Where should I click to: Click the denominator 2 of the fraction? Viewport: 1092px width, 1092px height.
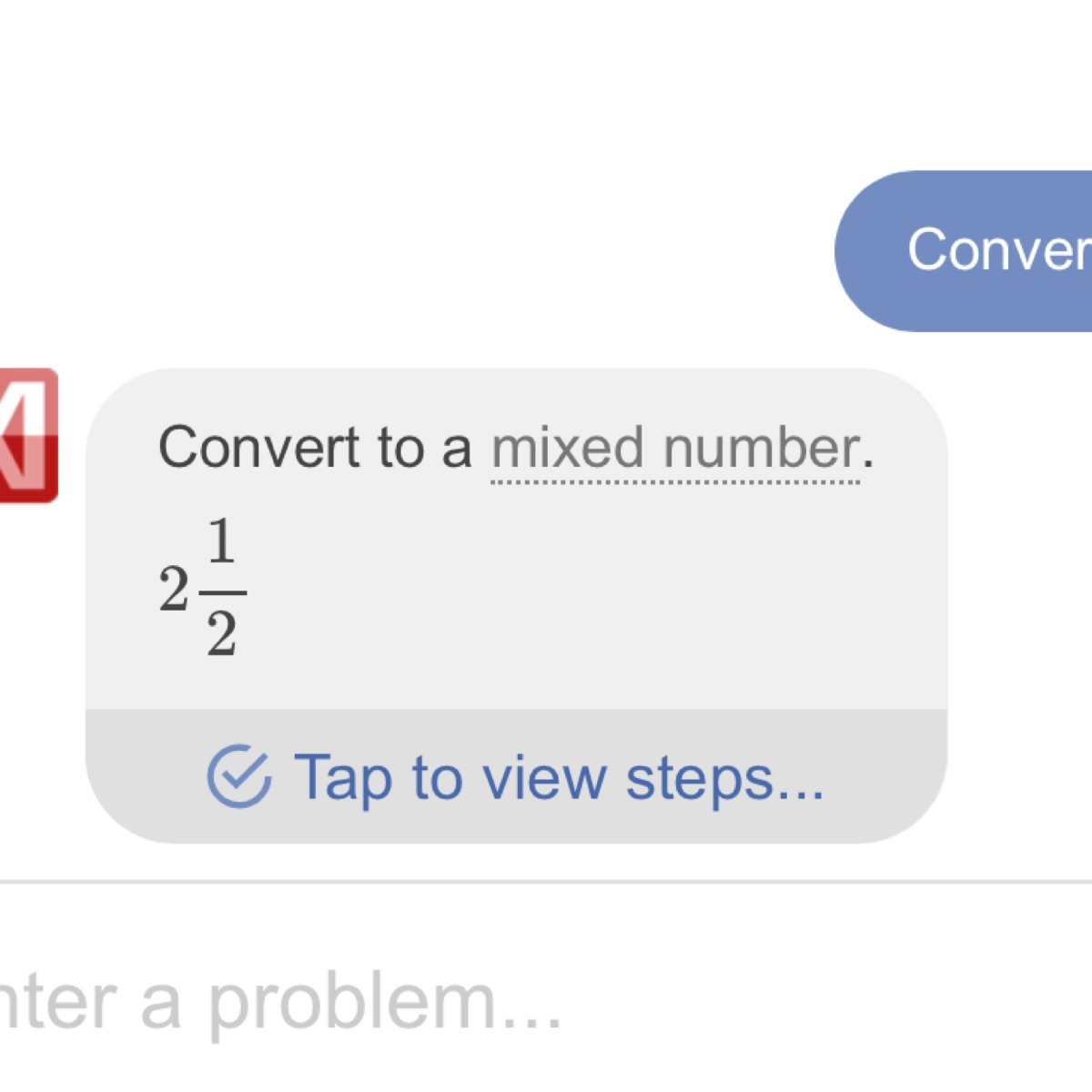tap(221, 634)
